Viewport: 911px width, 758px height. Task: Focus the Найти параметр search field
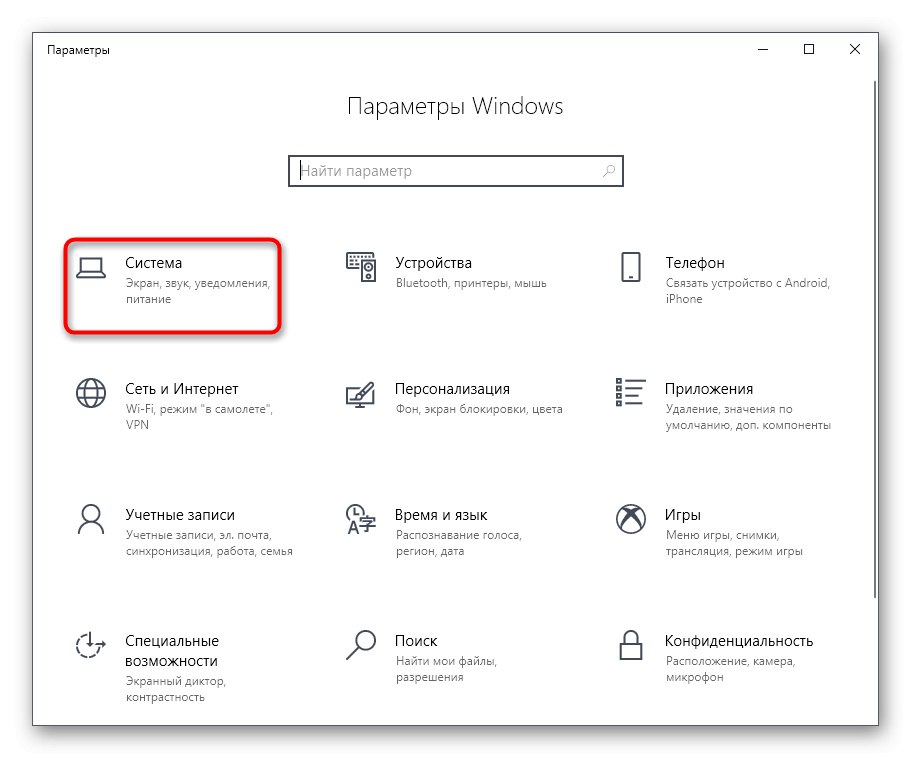(x=456, y=171)
